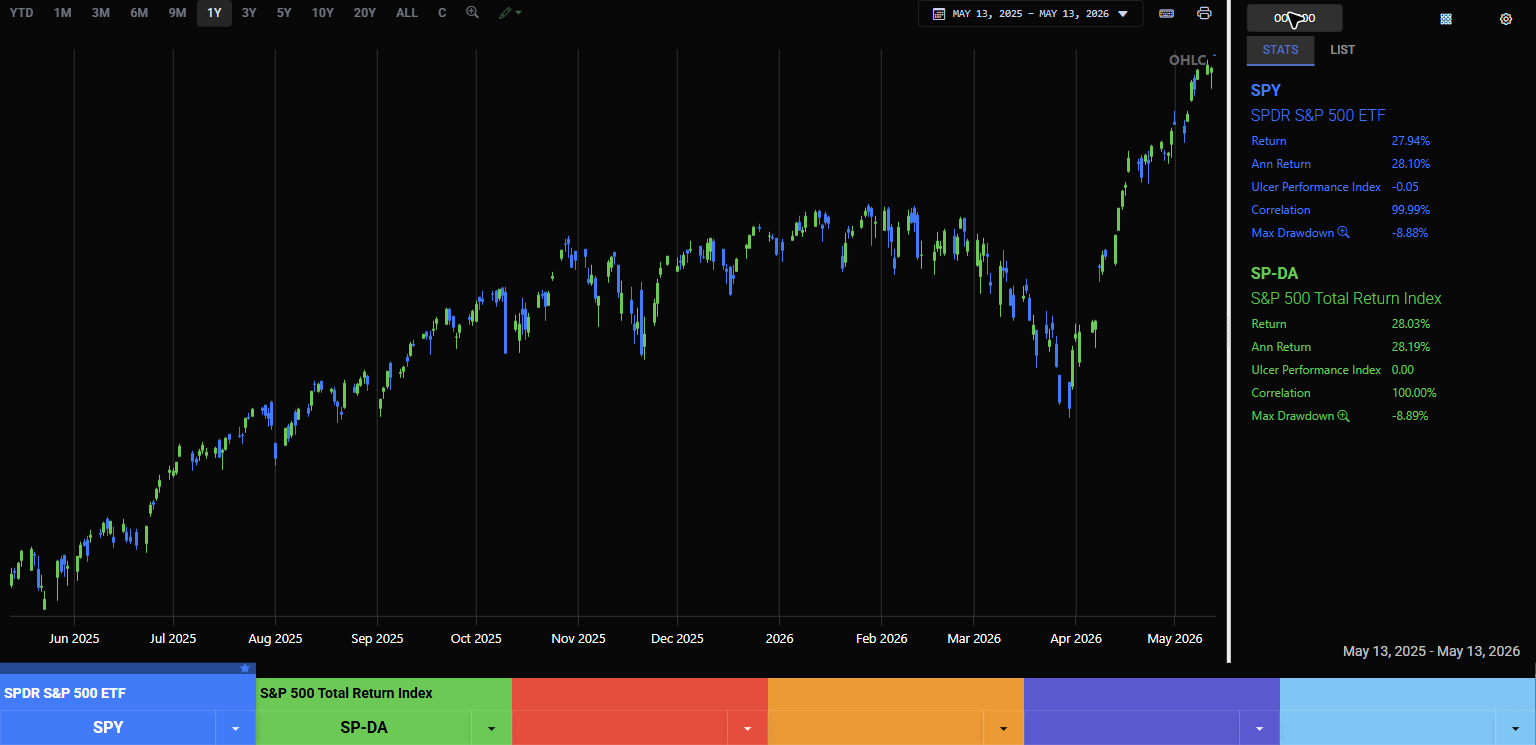Click the C custom range button
This screenshot has height=745, width=1536.
click(442, 13)
